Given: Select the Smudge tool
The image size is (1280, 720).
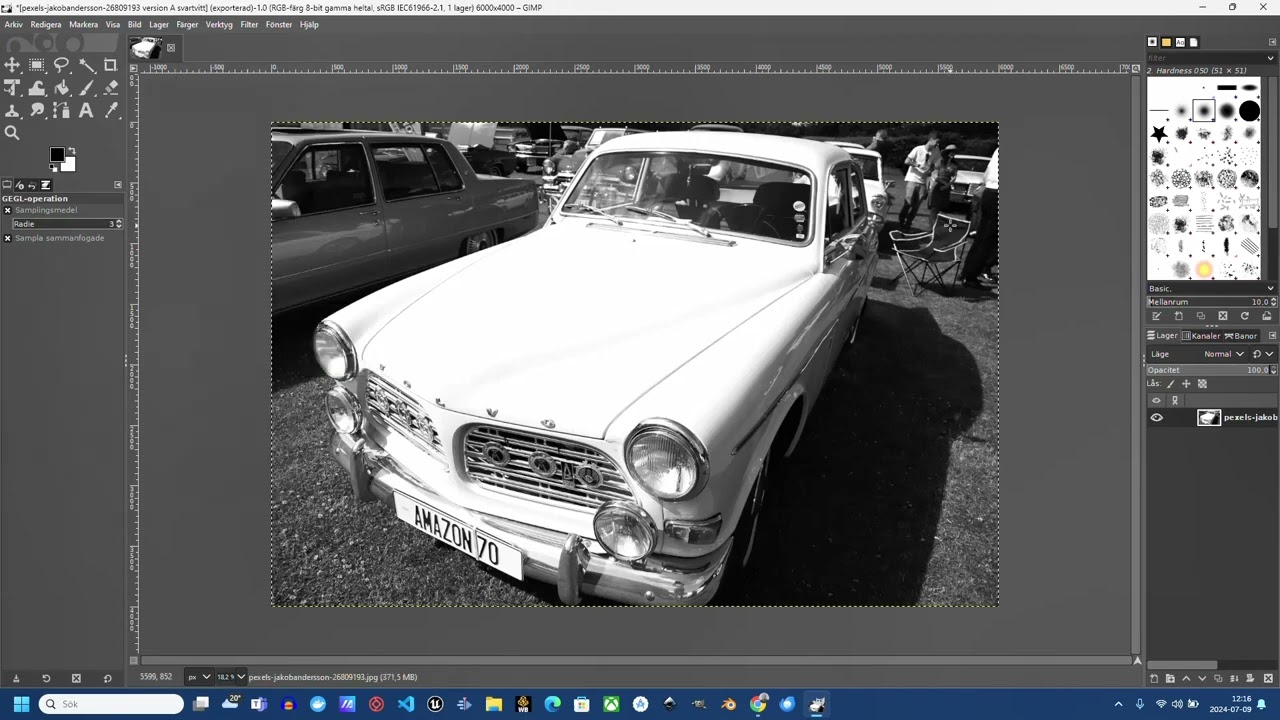Looking at the screenshot, I should pos(37,111).
